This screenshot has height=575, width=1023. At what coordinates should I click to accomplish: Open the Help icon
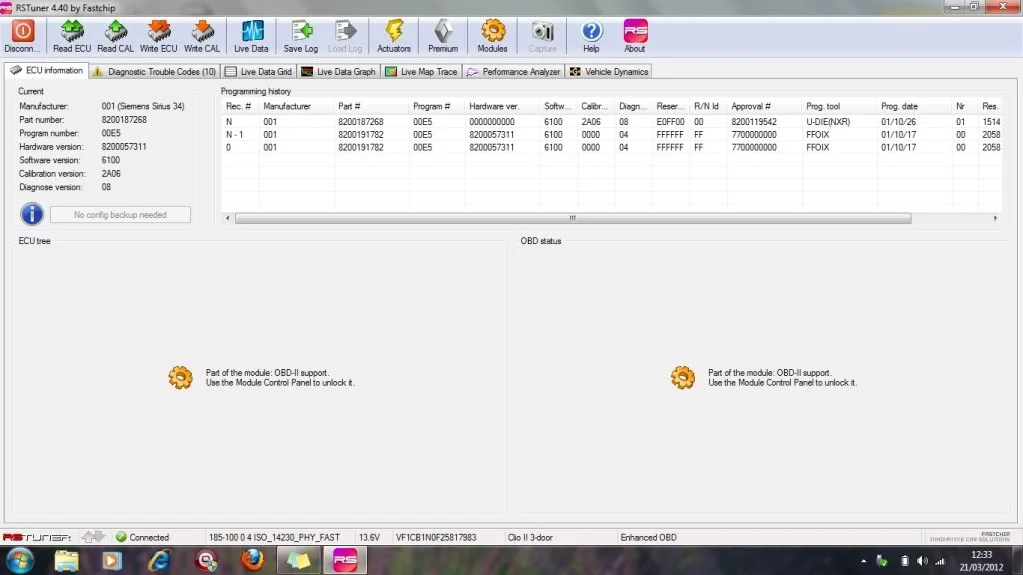click(x=591, y=31)
